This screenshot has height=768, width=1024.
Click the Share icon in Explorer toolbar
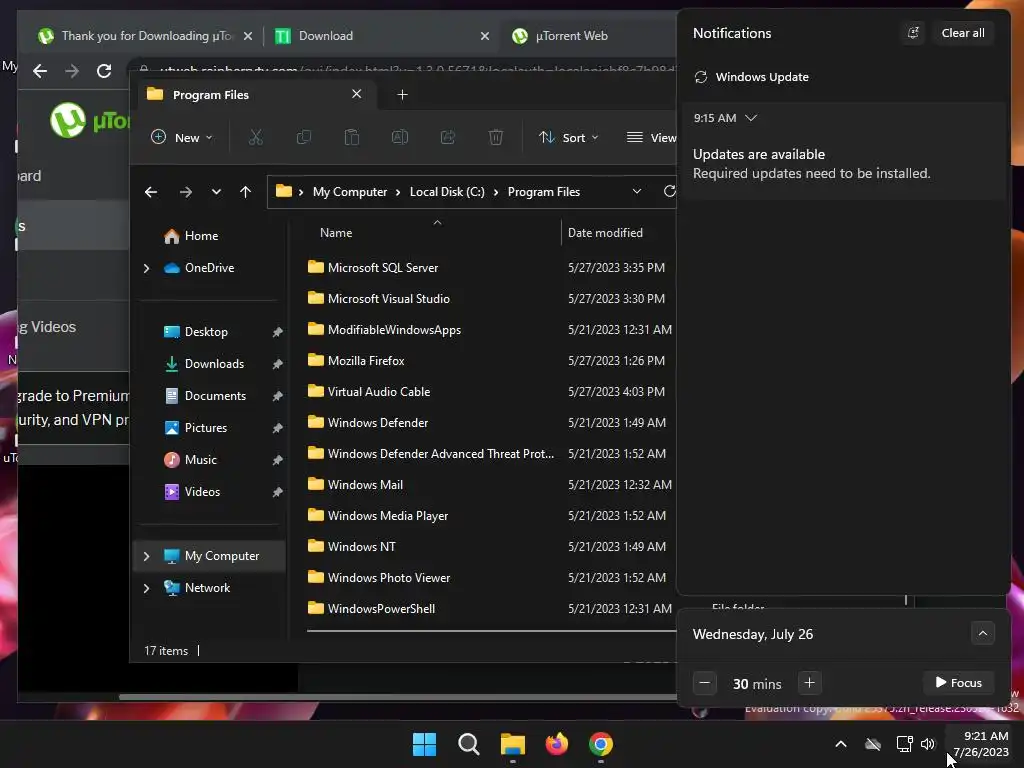pos(448,137)
